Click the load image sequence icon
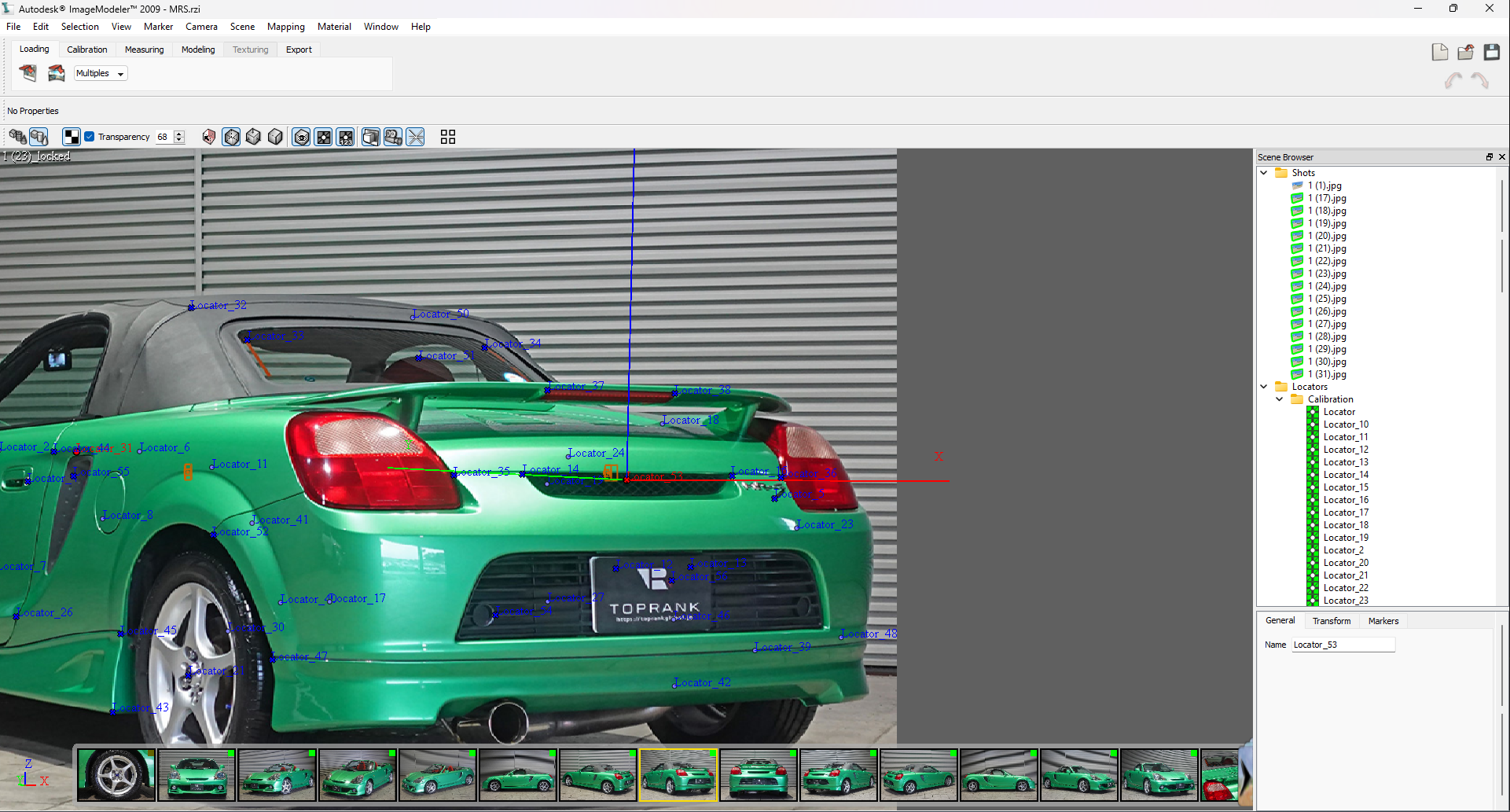 tap(57, 73)
